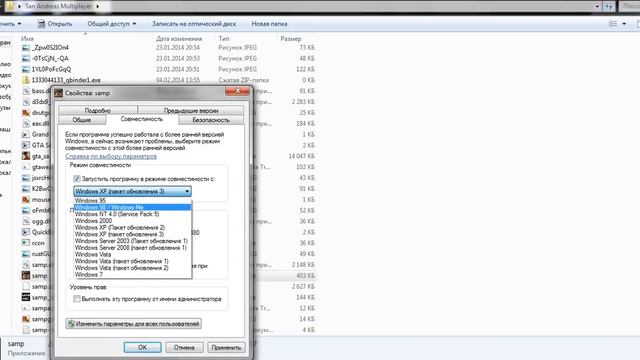Toggle the compatibility mode checkbox
The height and width of the screenshot is (360, 640).
click(77, 179)
